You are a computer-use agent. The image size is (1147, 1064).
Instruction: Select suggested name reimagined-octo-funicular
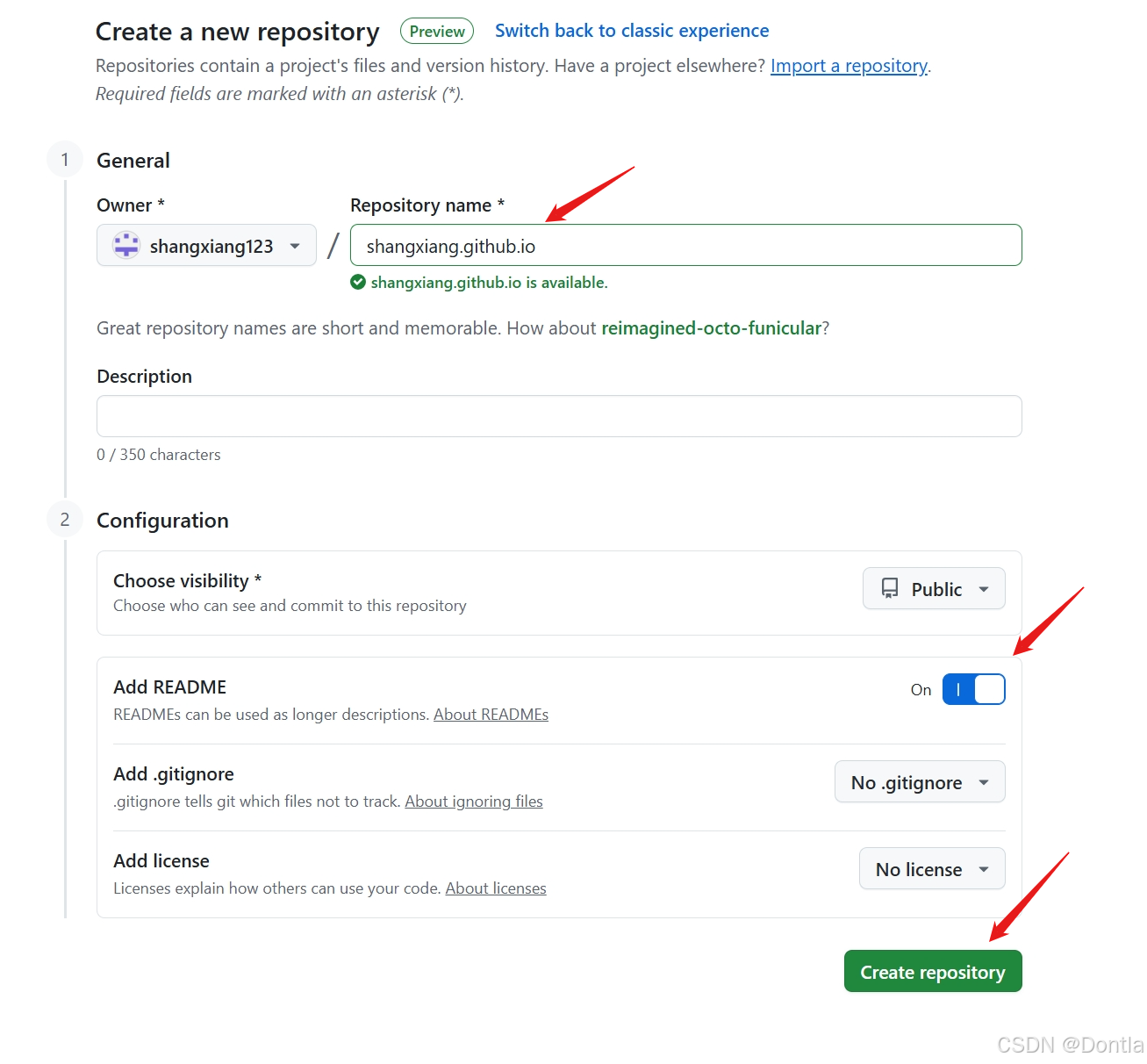point(712,327)
